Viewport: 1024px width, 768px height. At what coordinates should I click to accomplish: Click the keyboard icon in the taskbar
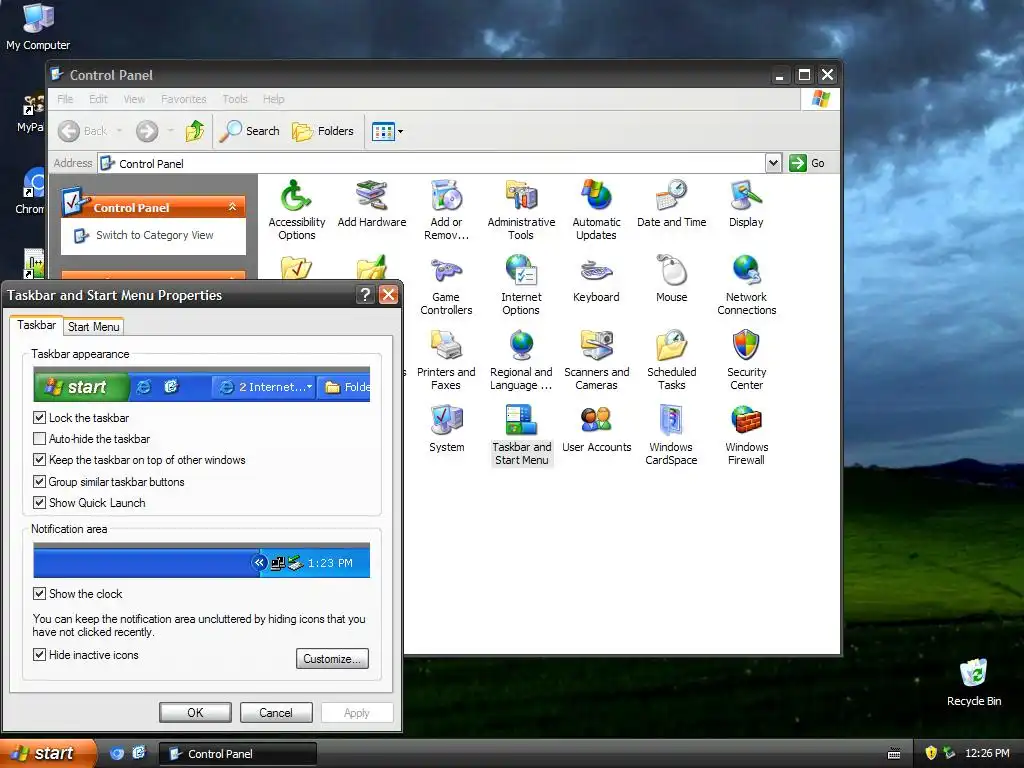(894, 754)
